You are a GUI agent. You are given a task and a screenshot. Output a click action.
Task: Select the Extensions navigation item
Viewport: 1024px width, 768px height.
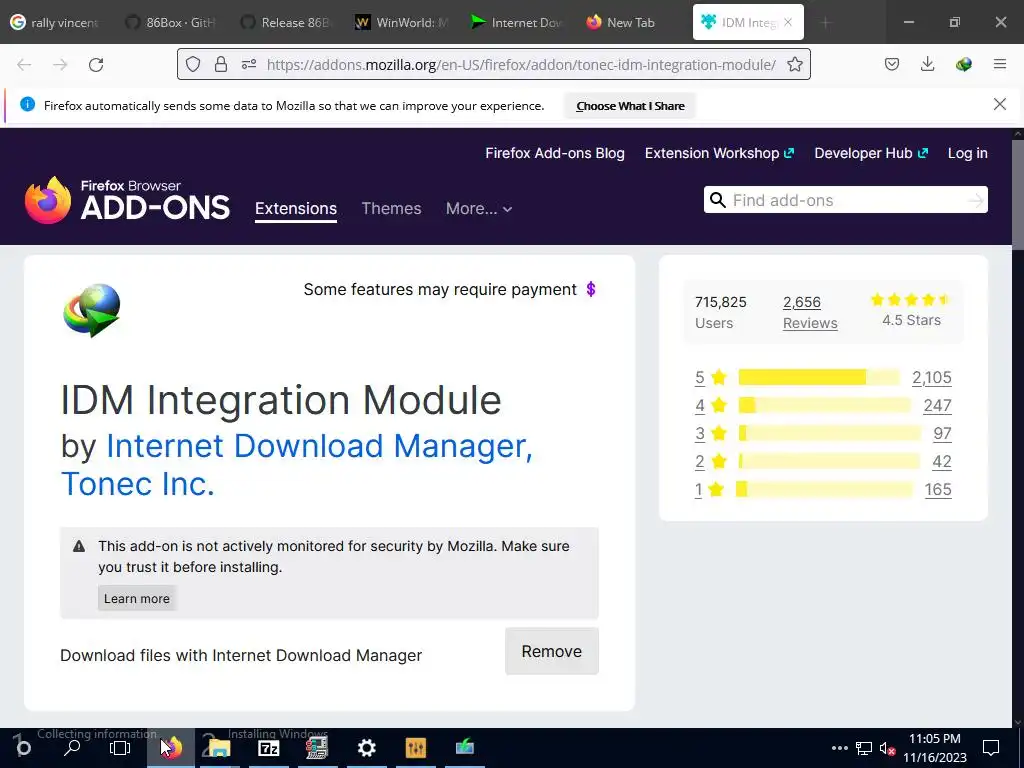(296, 208)
